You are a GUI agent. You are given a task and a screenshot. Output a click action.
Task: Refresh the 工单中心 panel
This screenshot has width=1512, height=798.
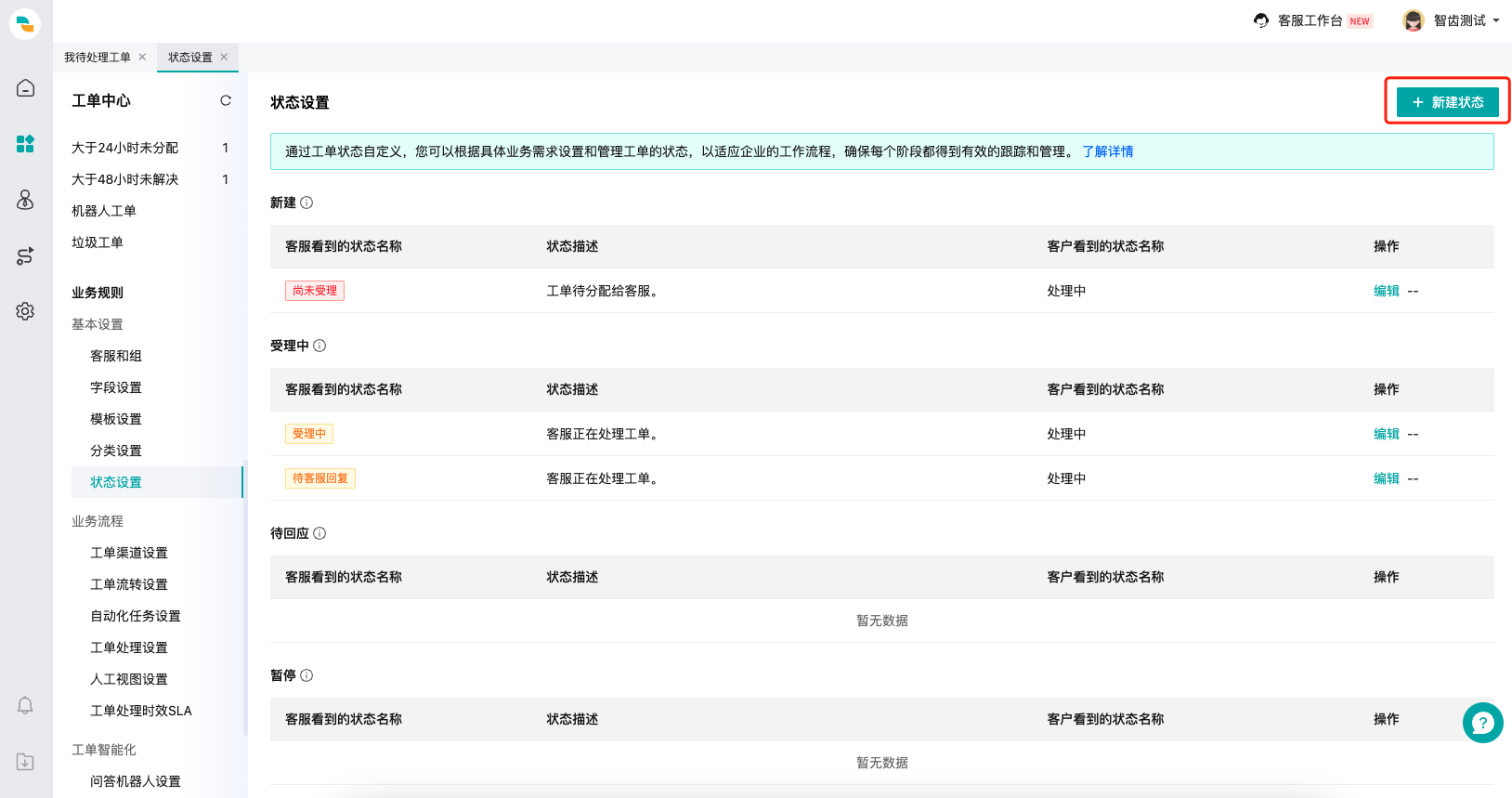click(226, 100)
